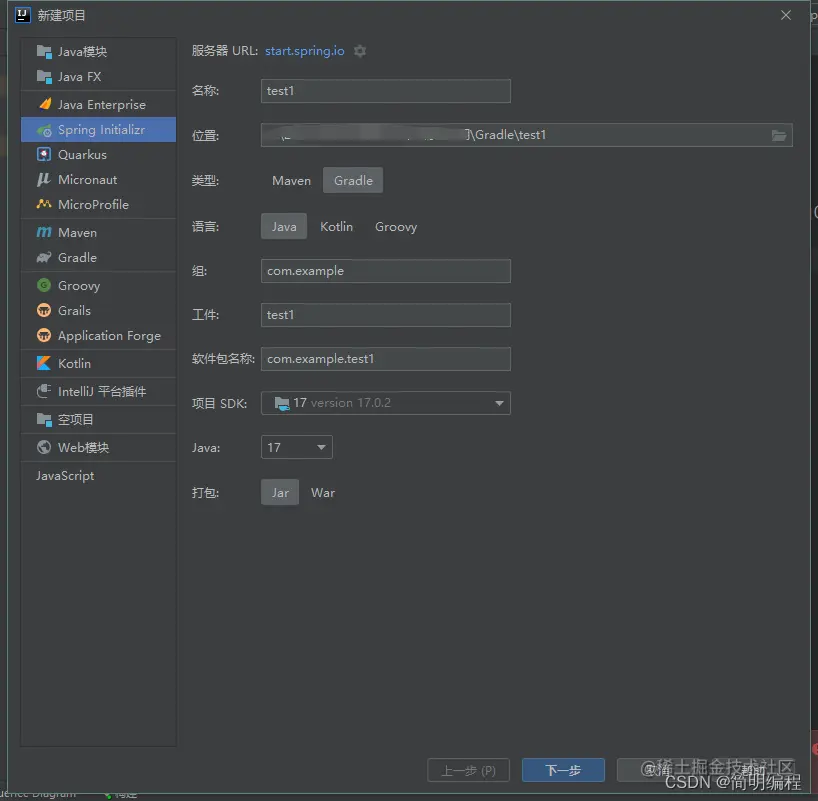Expand the 项目 SDK dropdown arrow
The width and height of the screenshot is (818, 801).
pos(499,403)
